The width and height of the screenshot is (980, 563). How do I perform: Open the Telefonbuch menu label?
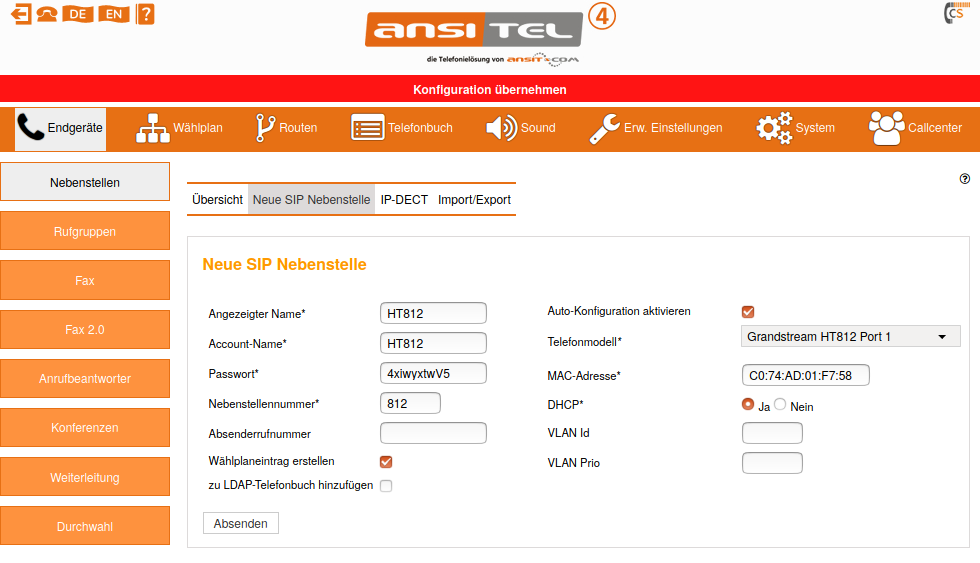420,128
